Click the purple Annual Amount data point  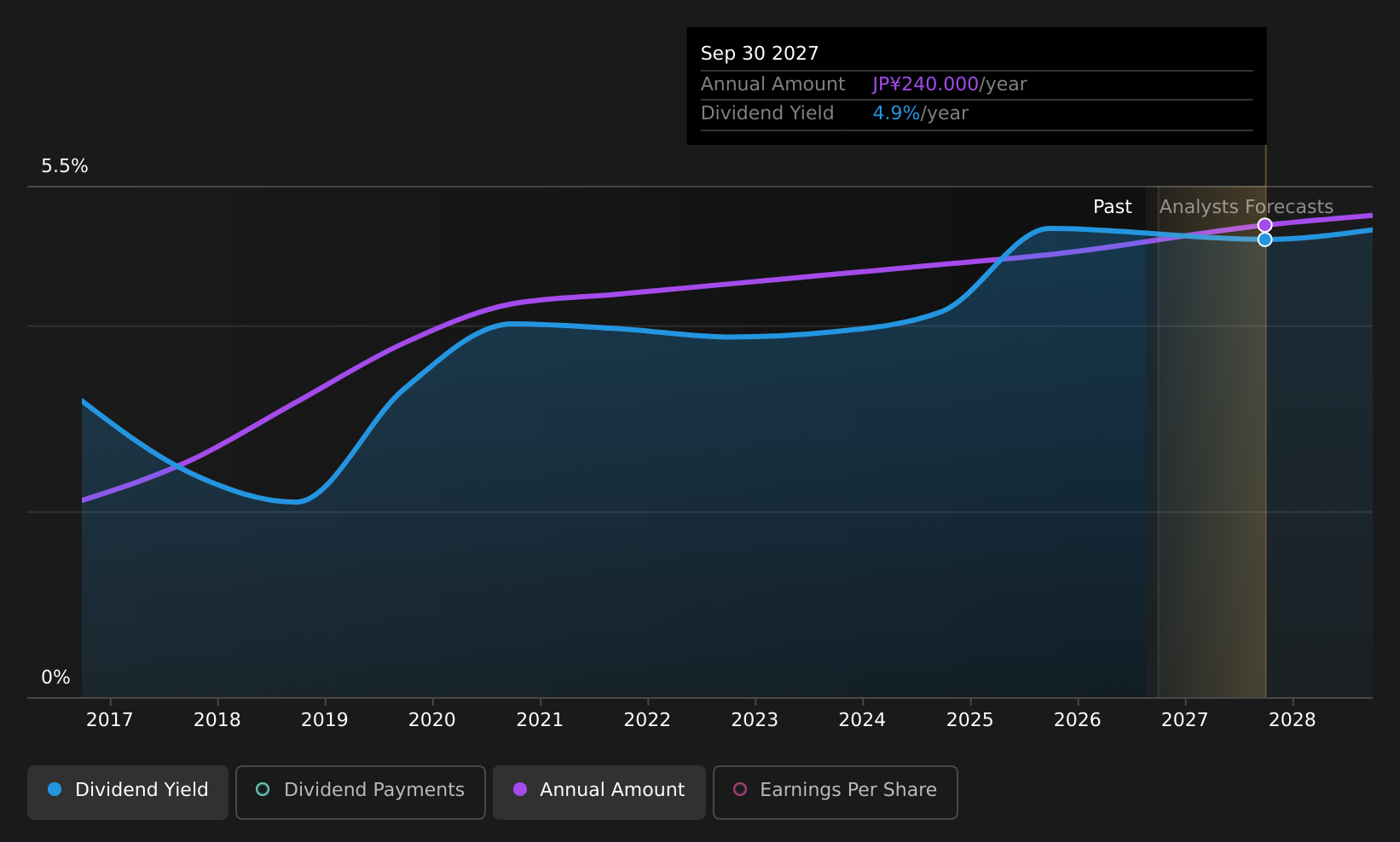pos(1265,225)
